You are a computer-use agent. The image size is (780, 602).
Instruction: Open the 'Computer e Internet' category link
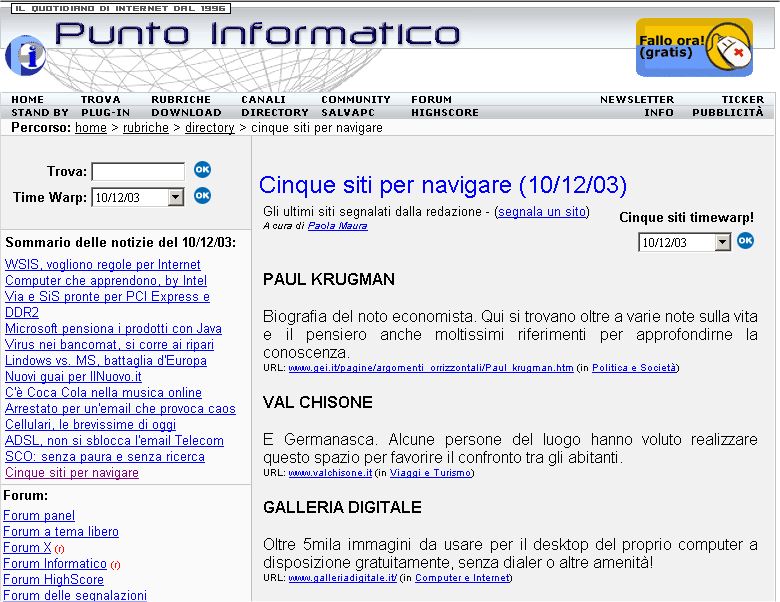pos(463,578)
